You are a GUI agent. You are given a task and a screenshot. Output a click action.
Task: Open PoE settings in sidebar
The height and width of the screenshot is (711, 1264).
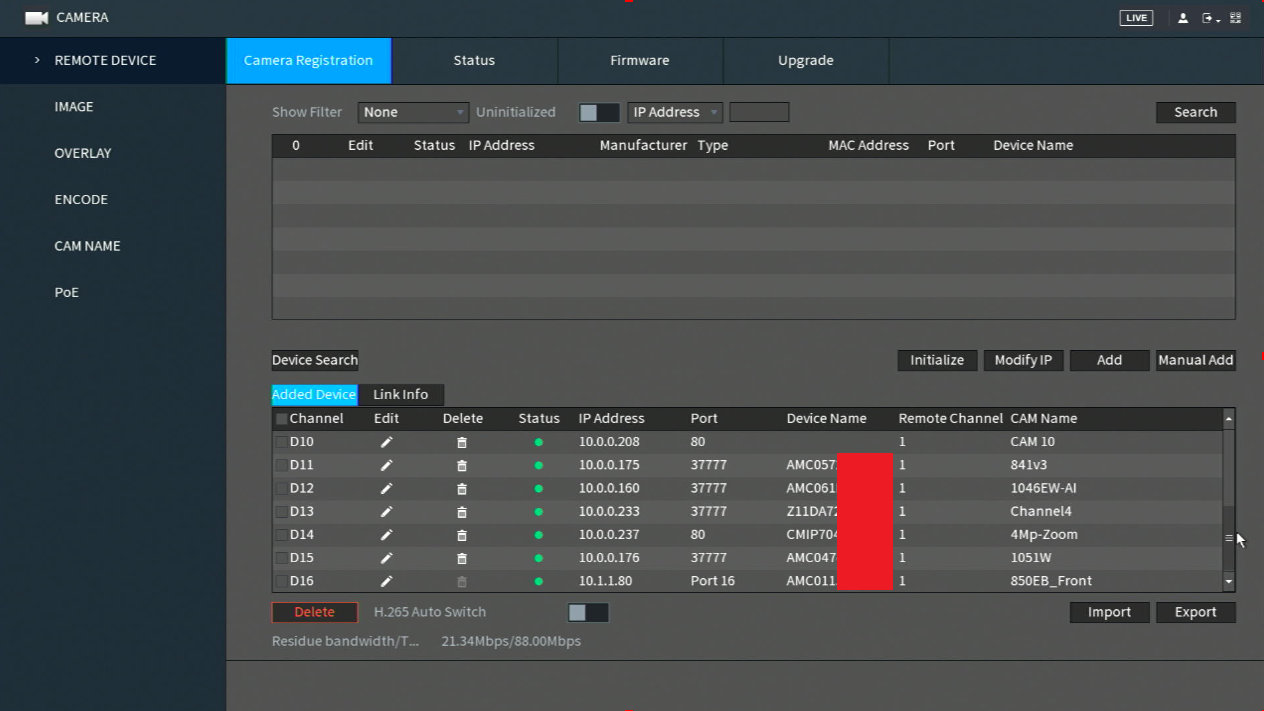point(66,293)
